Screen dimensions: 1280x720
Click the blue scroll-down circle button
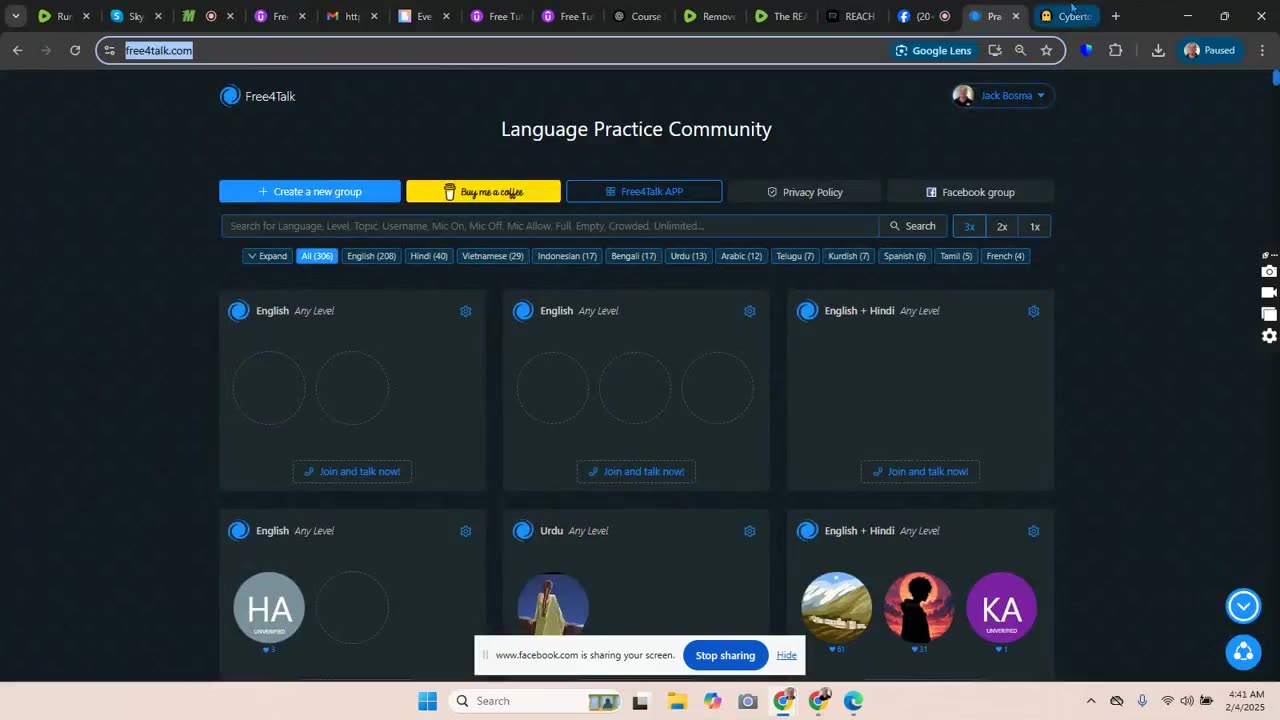[1243, 606]
